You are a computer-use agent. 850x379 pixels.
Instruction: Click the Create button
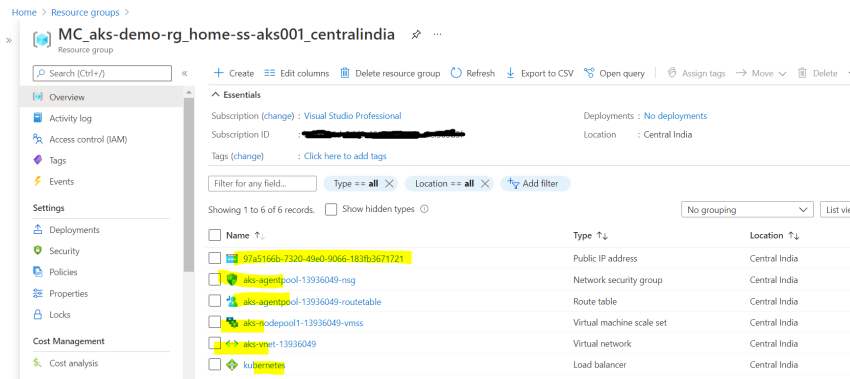(234, 73)
